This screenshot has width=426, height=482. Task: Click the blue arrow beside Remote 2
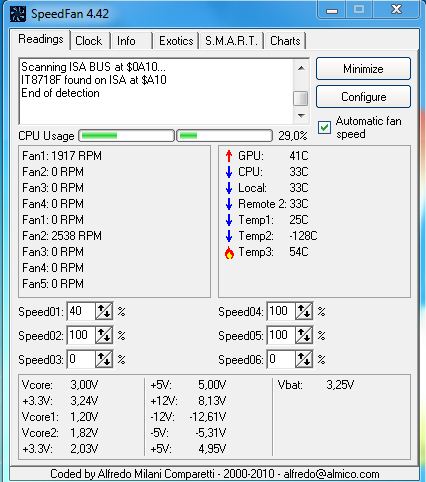(229, 204)
